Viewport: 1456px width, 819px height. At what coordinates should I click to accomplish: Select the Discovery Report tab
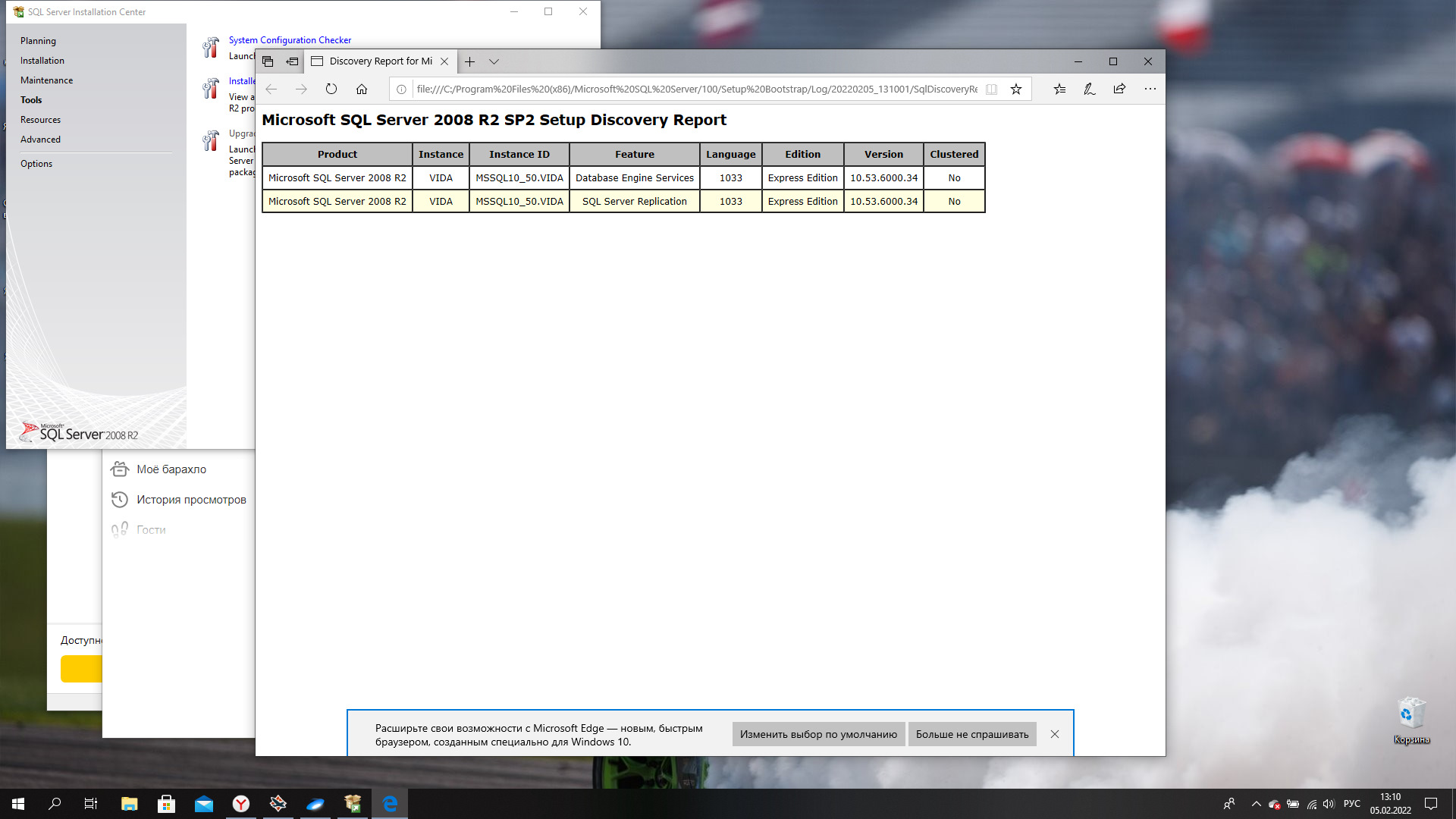coord(381,61)
